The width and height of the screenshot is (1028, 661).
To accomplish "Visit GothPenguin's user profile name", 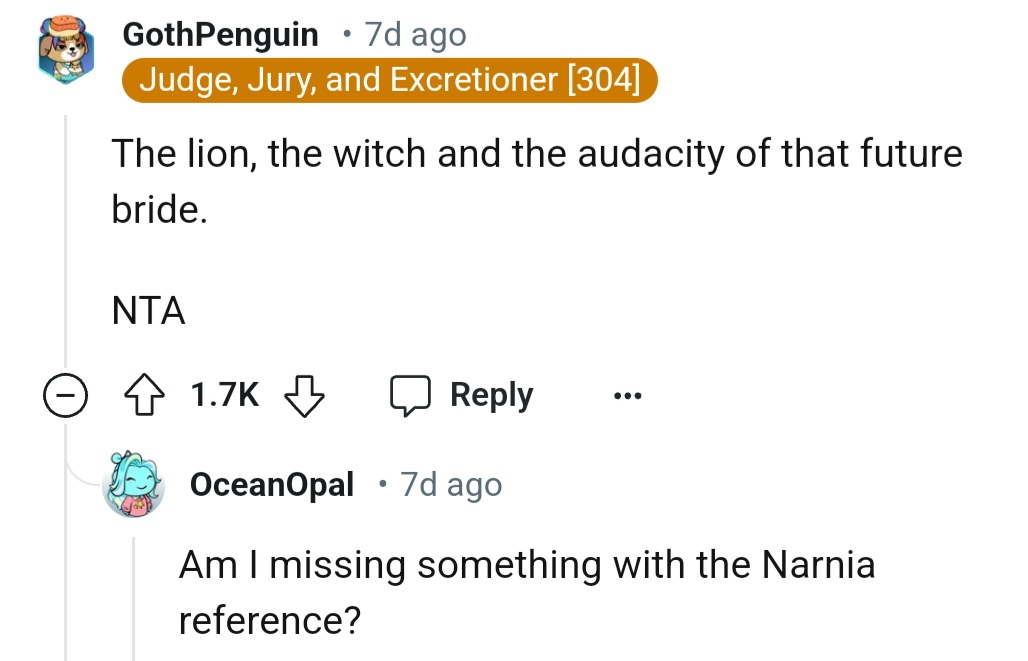I will click(220, 35).
